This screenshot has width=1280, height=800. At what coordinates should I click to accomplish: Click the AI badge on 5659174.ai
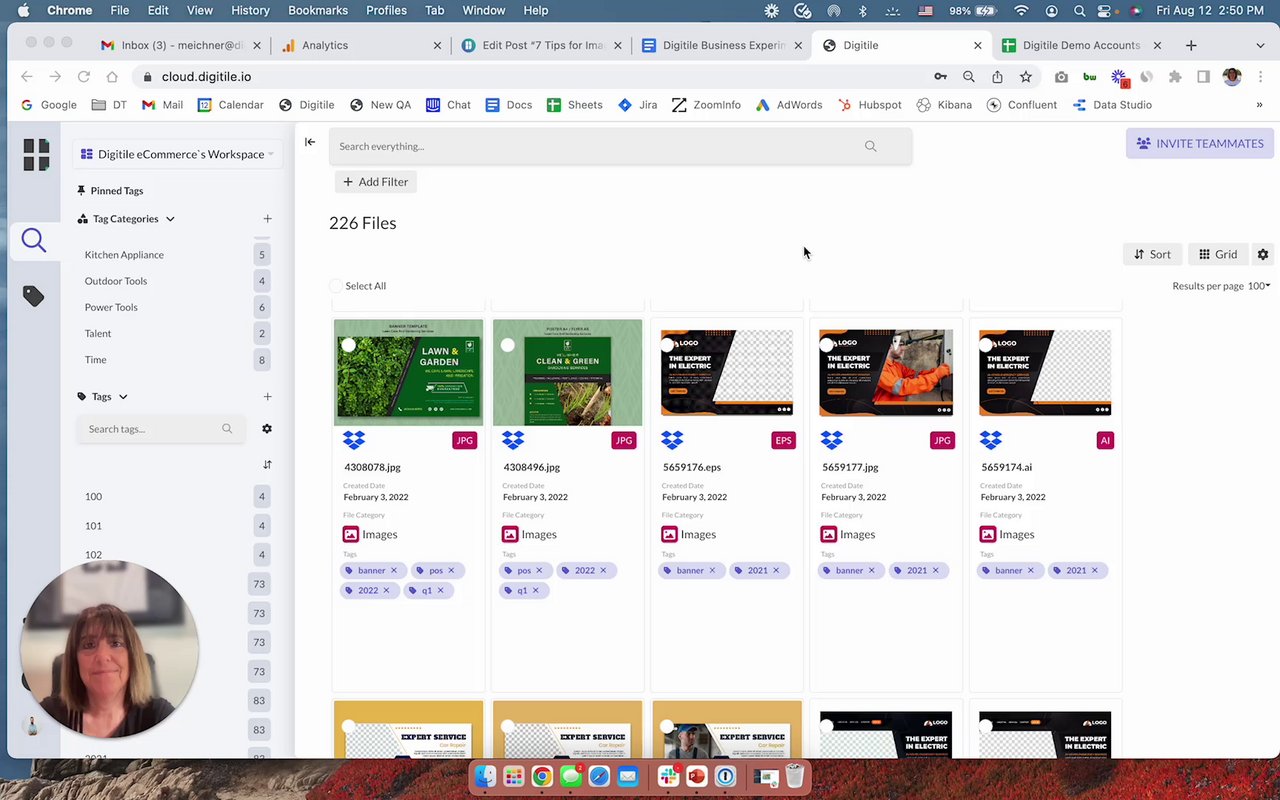tap(1105, 440)
